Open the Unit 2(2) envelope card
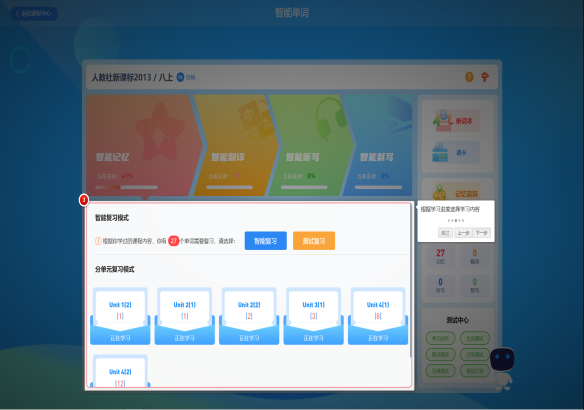Viewport: 584px width, 410px height. 249,316
